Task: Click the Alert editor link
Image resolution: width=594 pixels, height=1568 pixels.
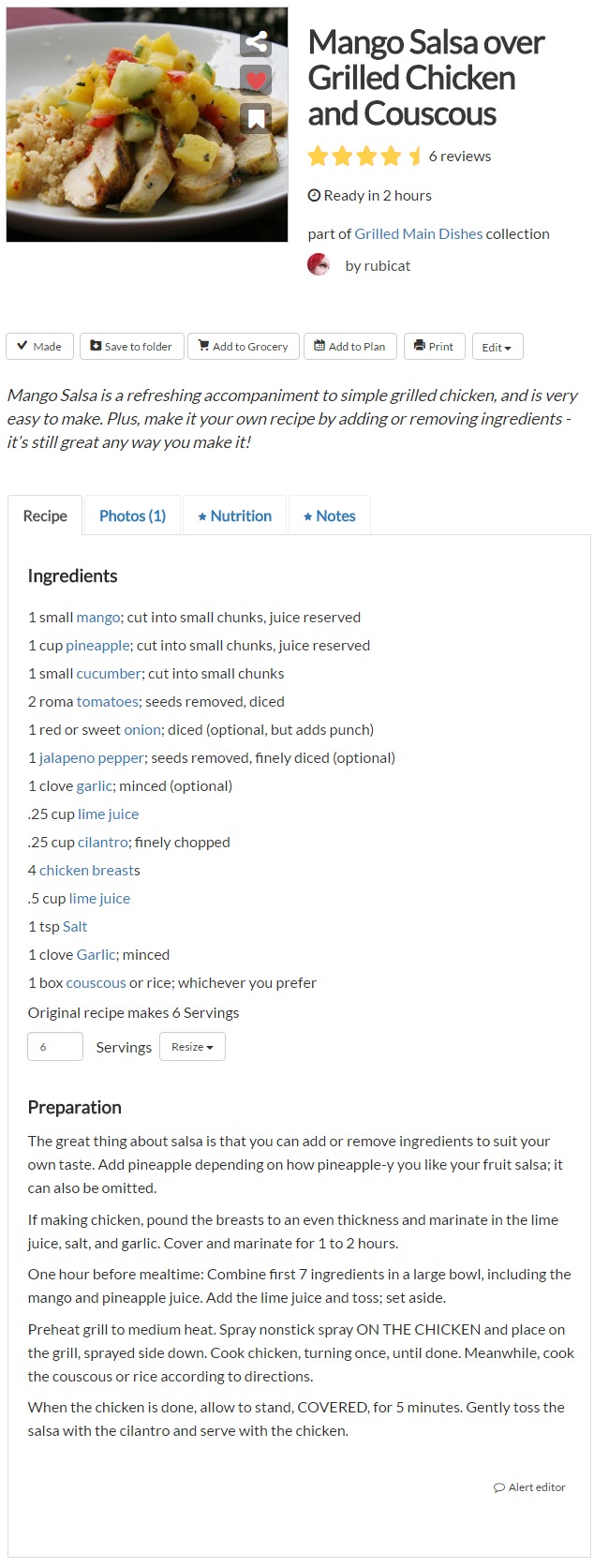Action: (530, 1487)
